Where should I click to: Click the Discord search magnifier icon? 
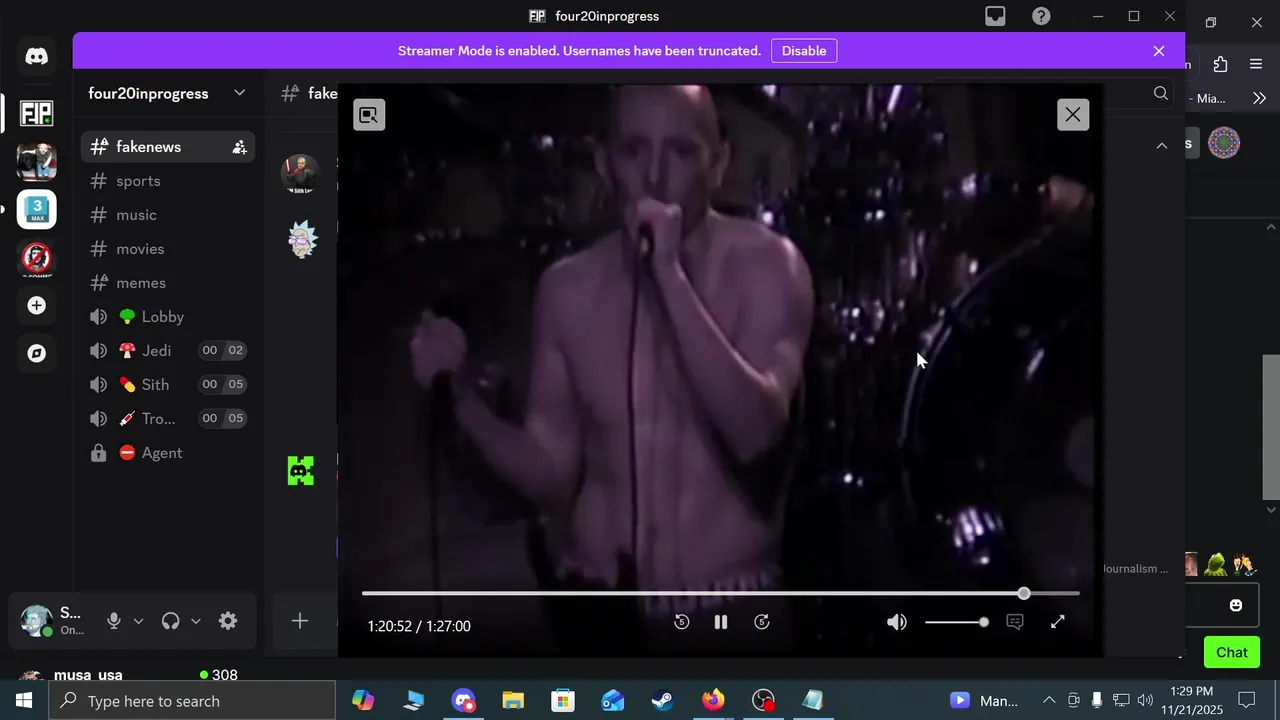coord(1161,93)
